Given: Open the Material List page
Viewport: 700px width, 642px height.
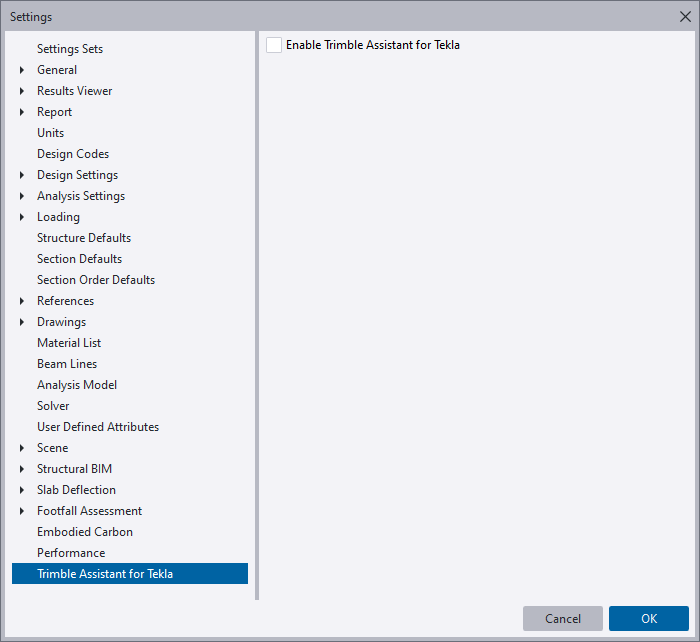Looking at the screenshot, I should 69,343.
